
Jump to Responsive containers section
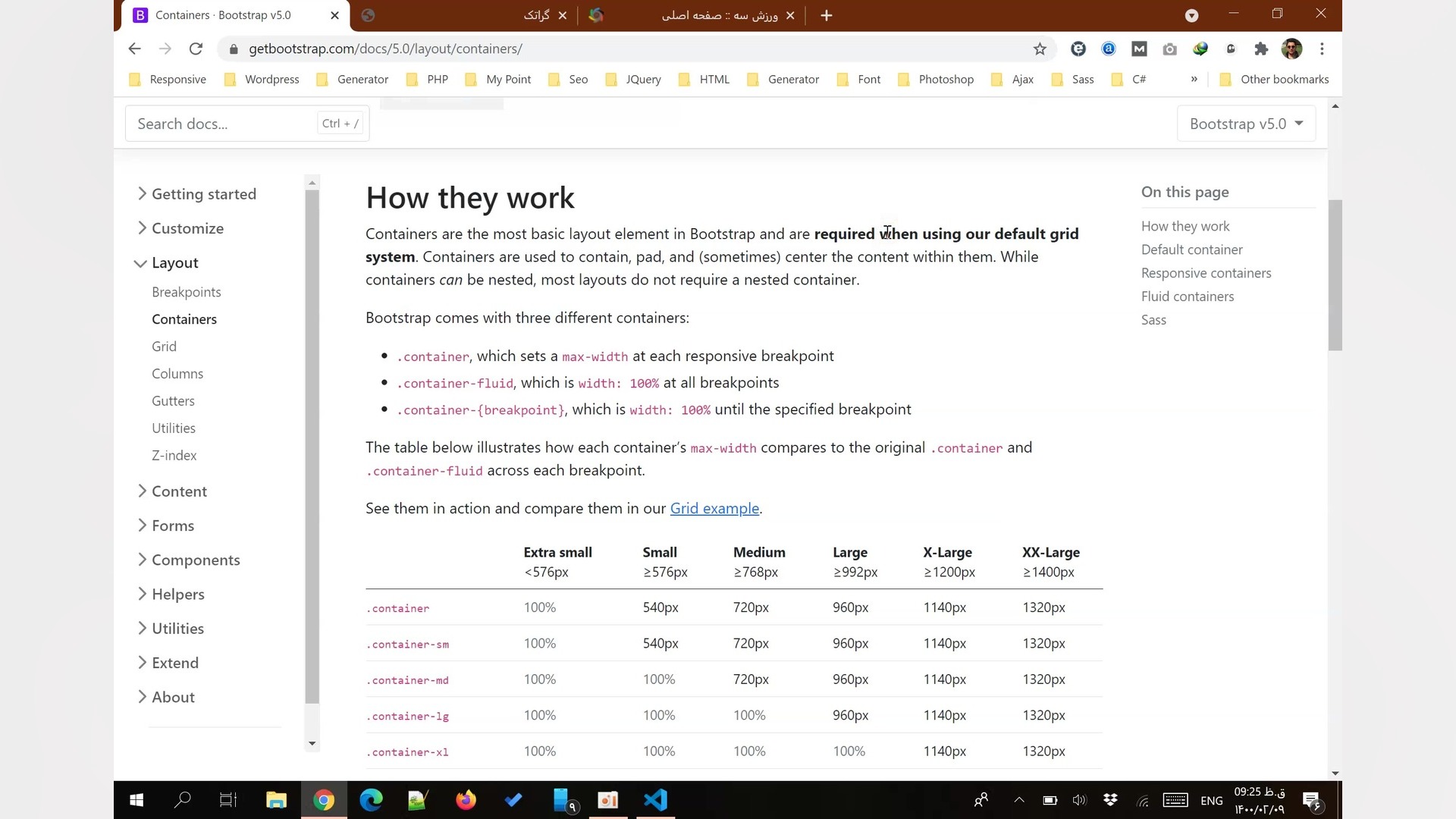1206,273
